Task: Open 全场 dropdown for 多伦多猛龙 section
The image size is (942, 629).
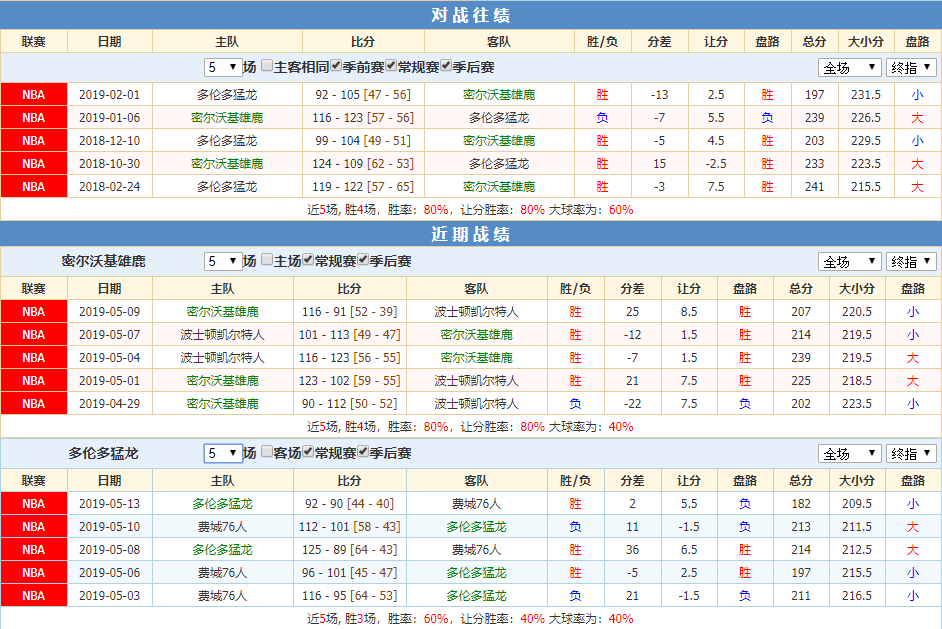Action: click(849, 453)
